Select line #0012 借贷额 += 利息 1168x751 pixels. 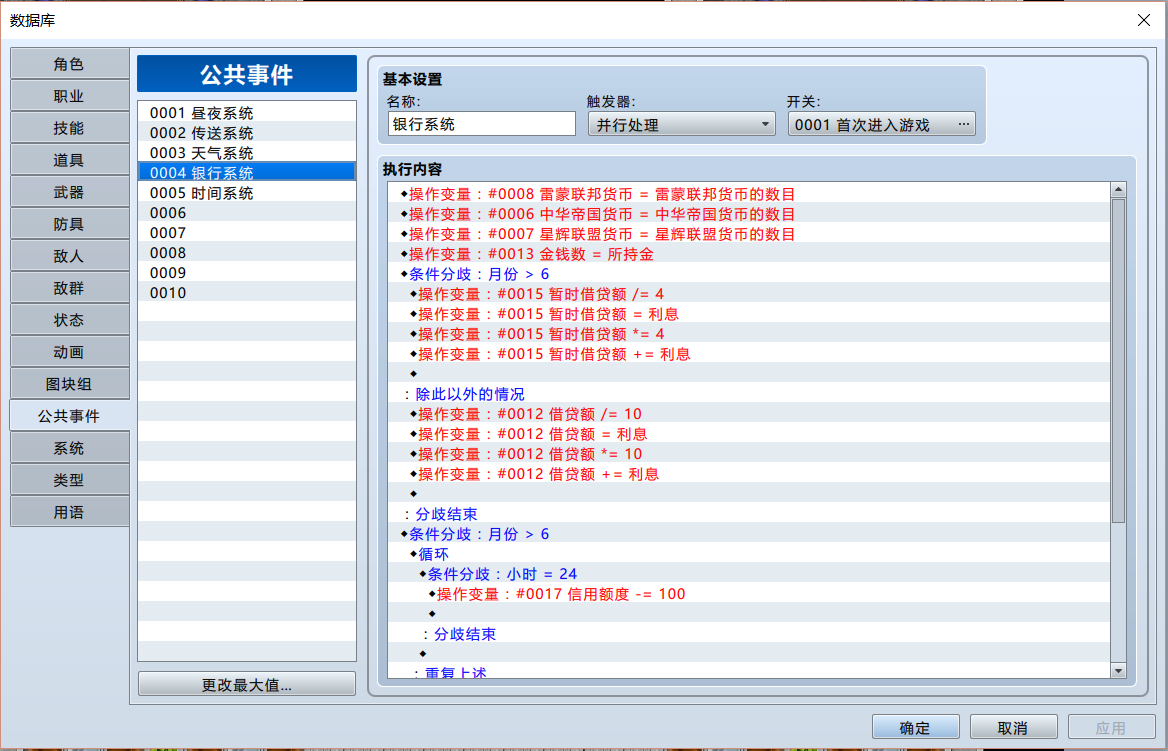749,474
